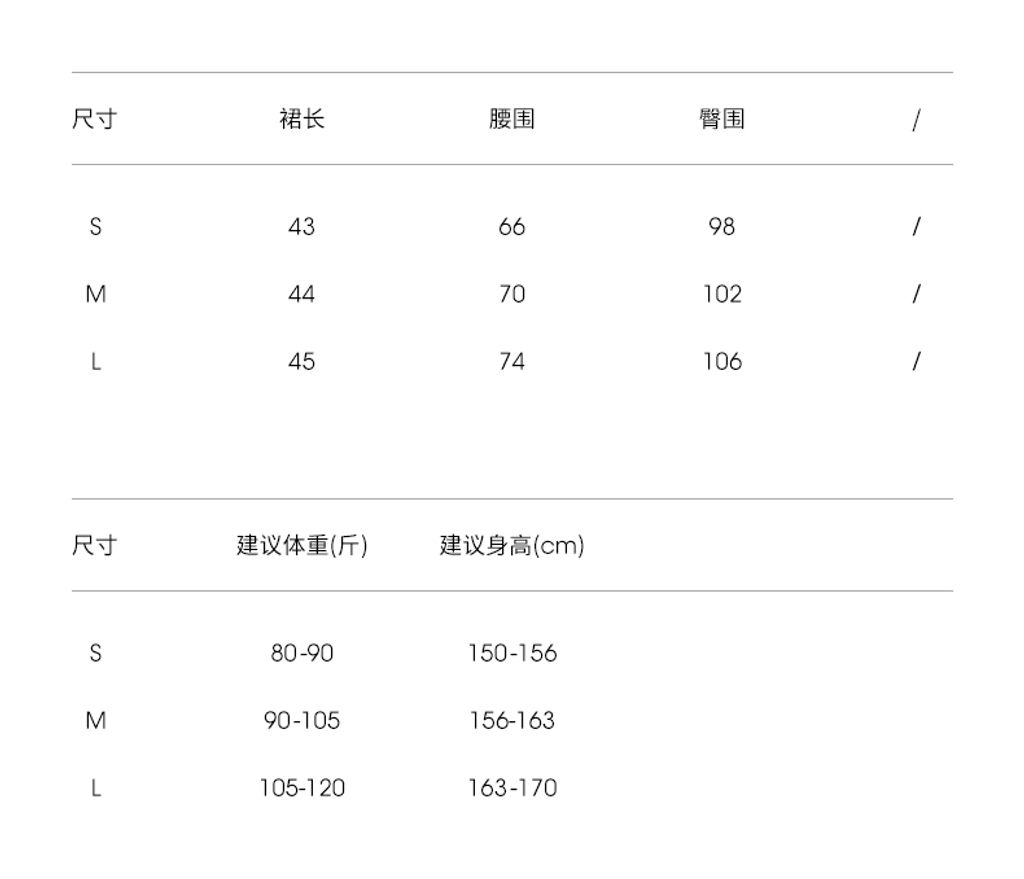Select skirt length value 45
The image size is (1024, 879).
(x=301, y=361)
